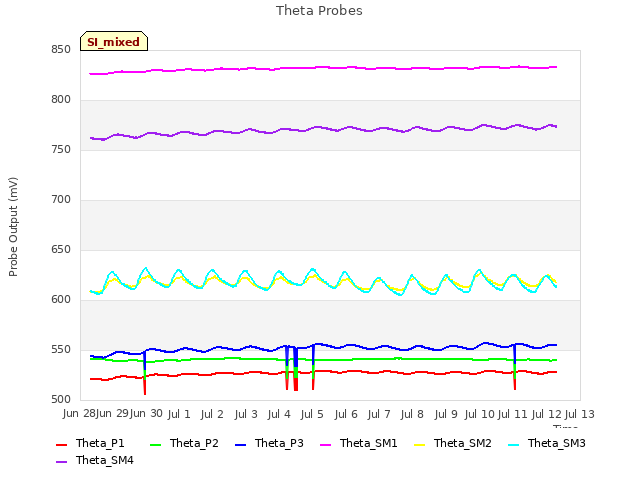Click the Theta_P1 red legend swatch
Screen dimensions: 640x480
click(x=61, y=444)
